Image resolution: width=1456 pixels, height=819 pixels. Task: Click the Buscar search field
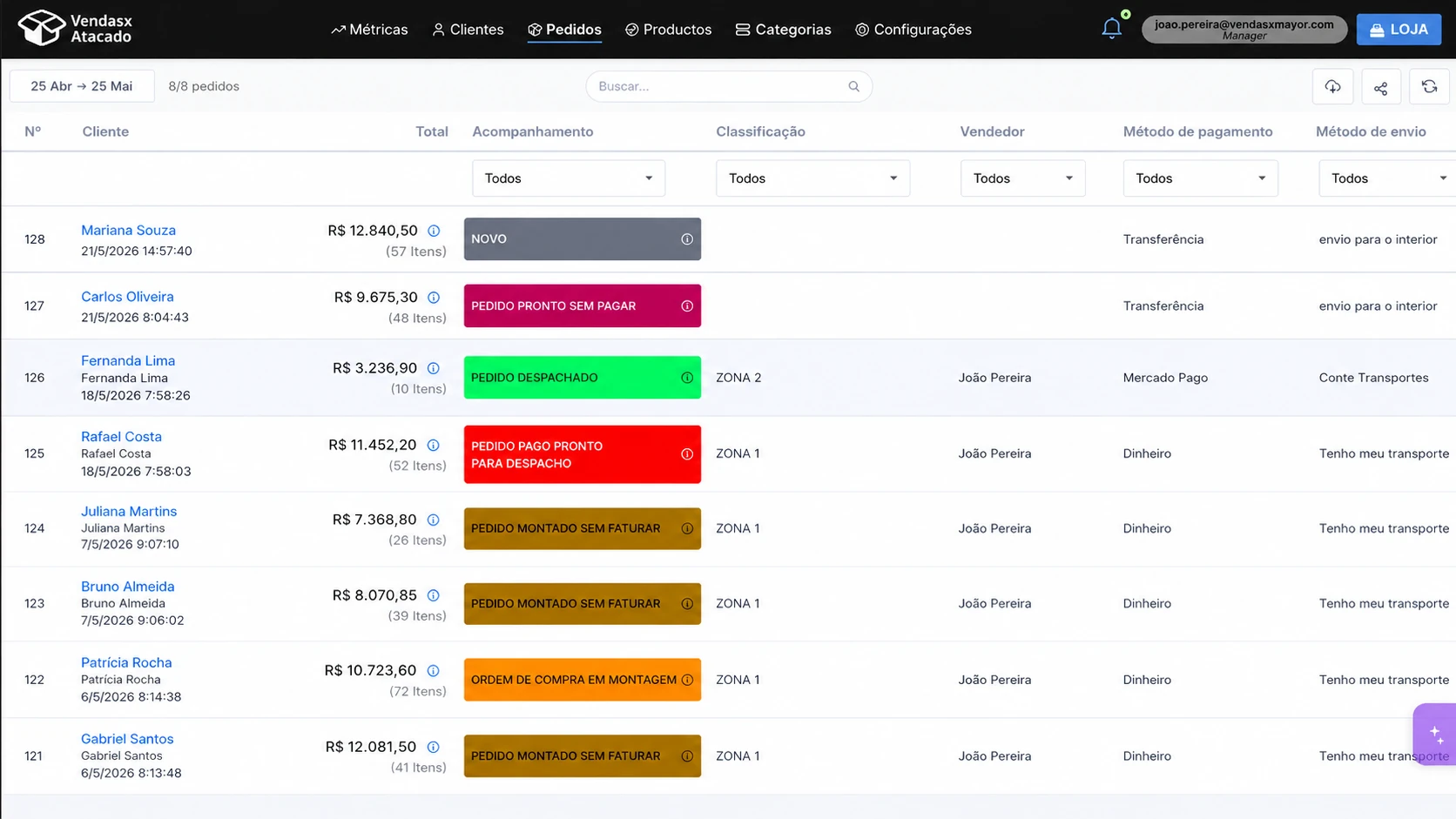pos(729,86)
